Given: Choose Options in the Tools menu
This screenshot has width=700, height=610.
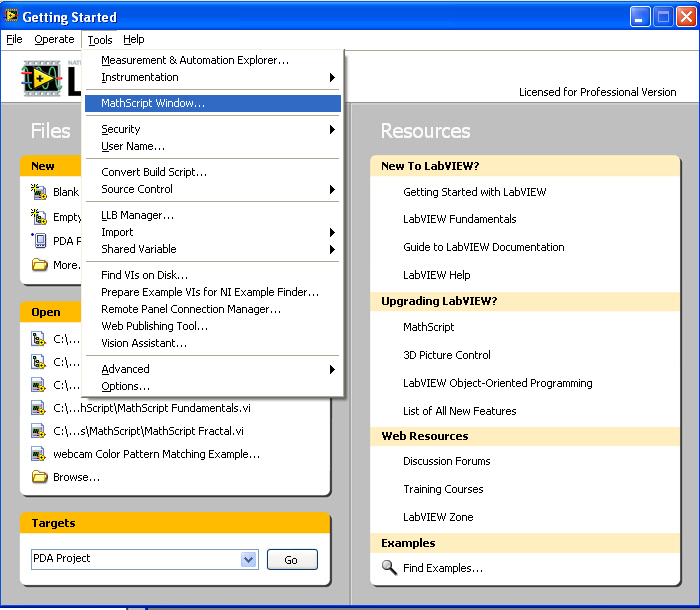Looking at the screenshot, I should tap(125, 386).
